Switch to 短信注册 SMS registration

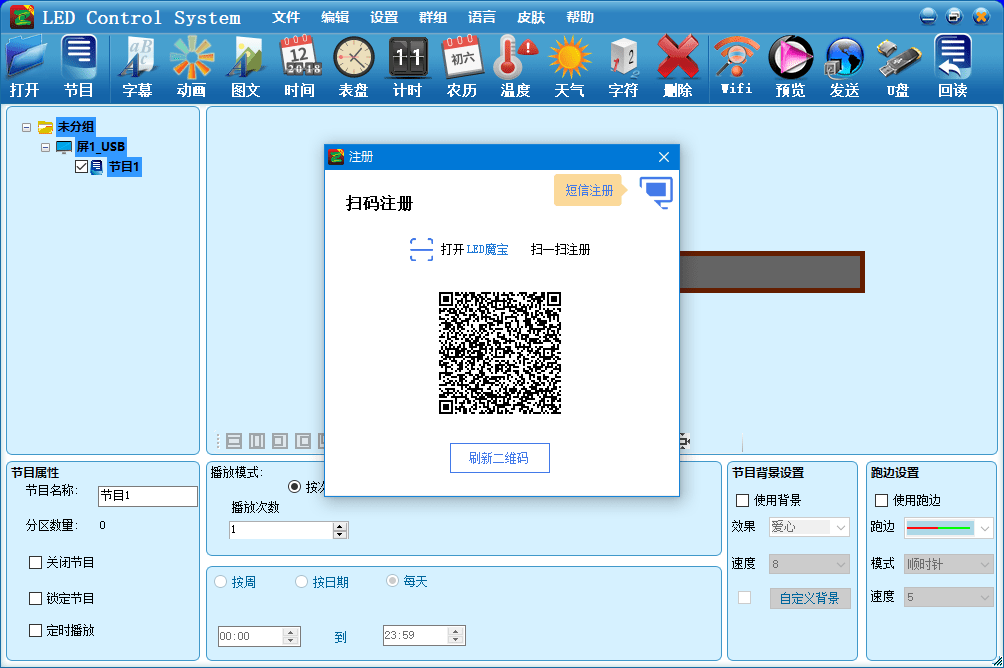(589, 190)
